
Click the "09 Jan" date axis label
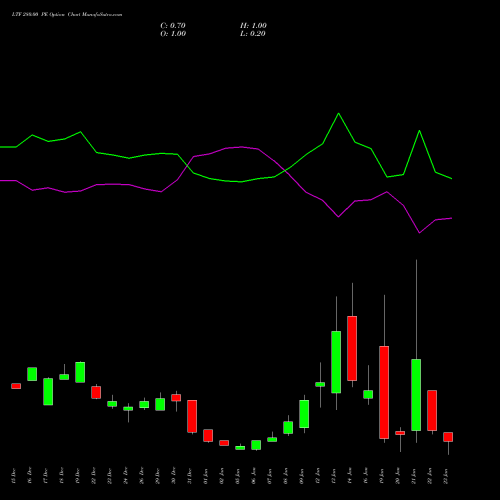301,476
